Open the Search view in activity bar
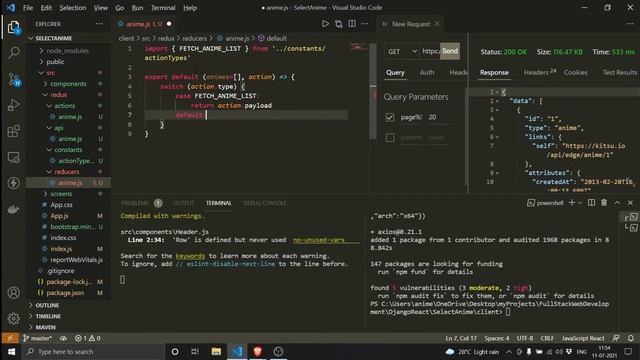The width and height of the screenshot is (640, 360). [13, 53]
